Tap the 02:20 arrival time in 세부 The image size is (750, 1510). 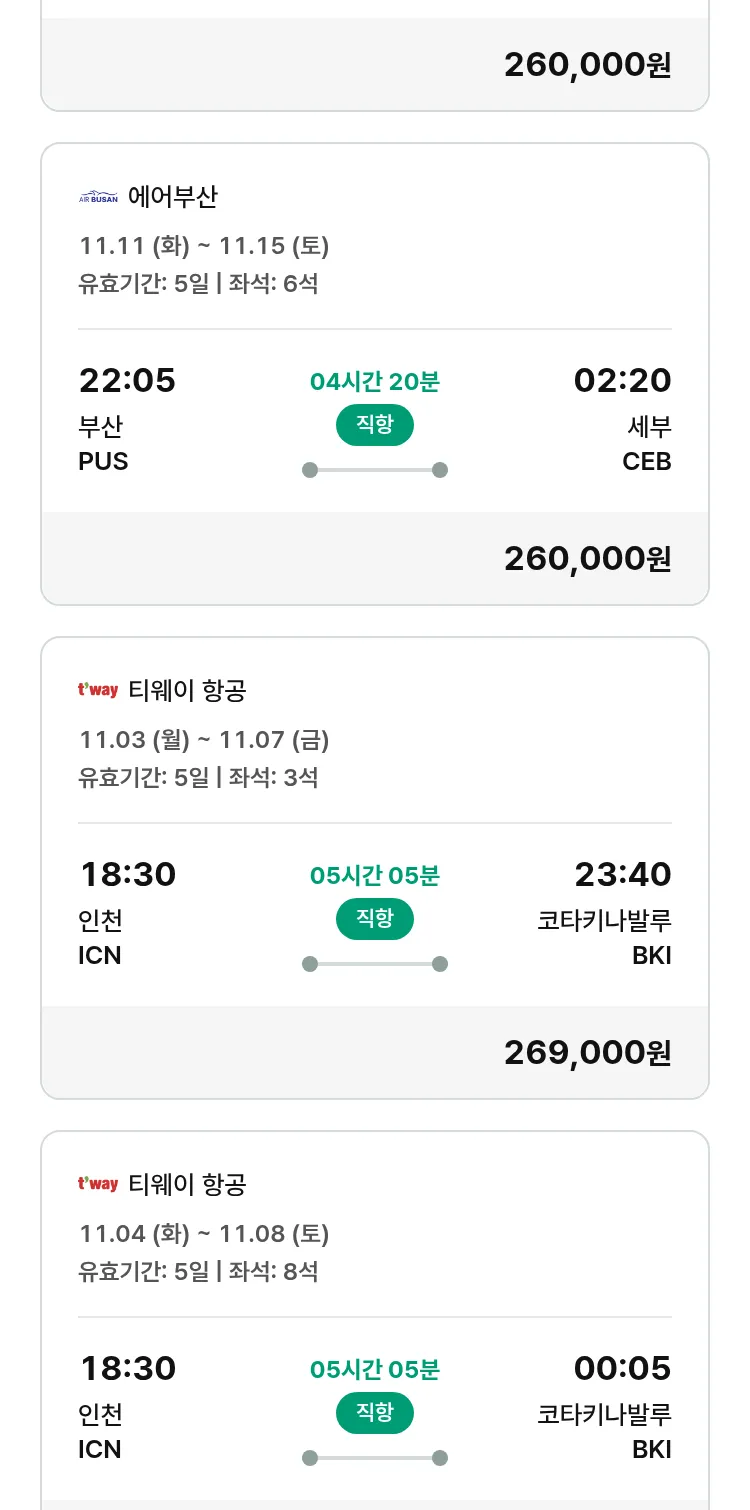point(622,381)
